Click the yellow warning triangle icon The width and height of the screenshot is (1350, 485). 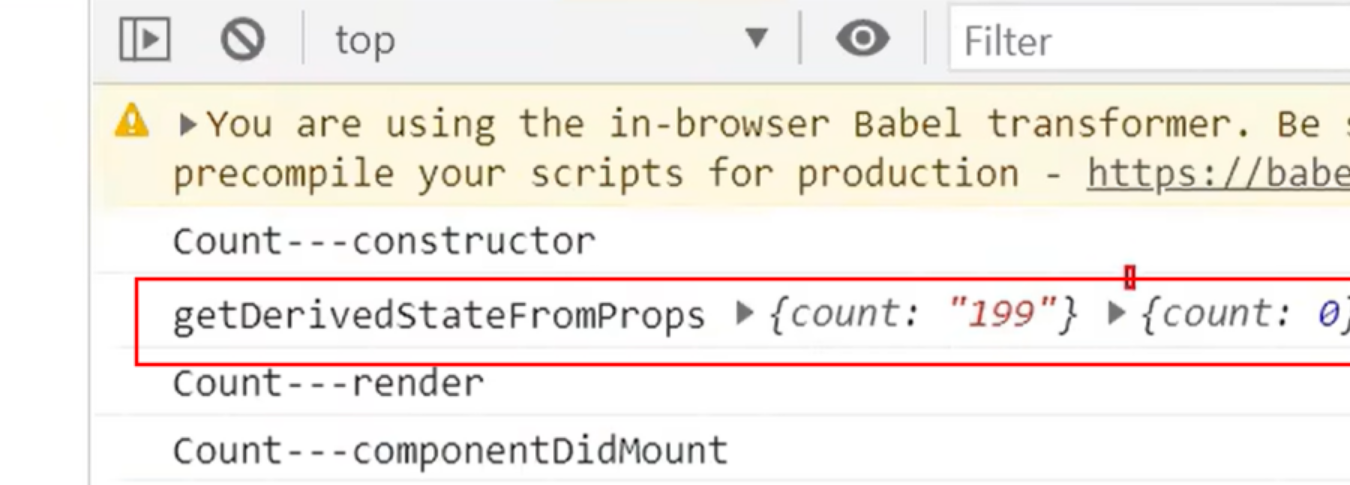[x=132, y=123]
